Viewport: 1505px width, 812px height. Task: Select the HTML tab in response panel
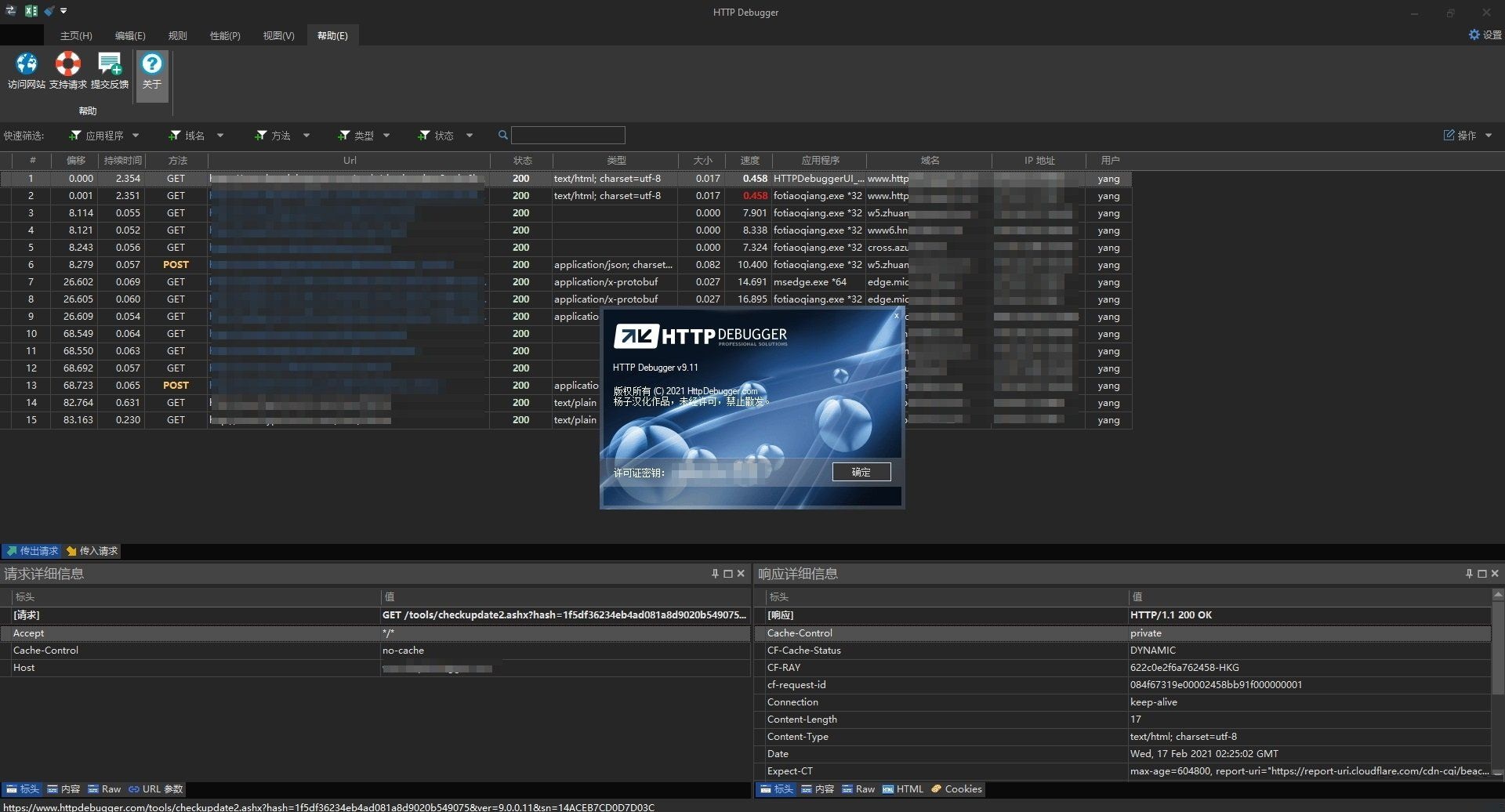[903, 789]
